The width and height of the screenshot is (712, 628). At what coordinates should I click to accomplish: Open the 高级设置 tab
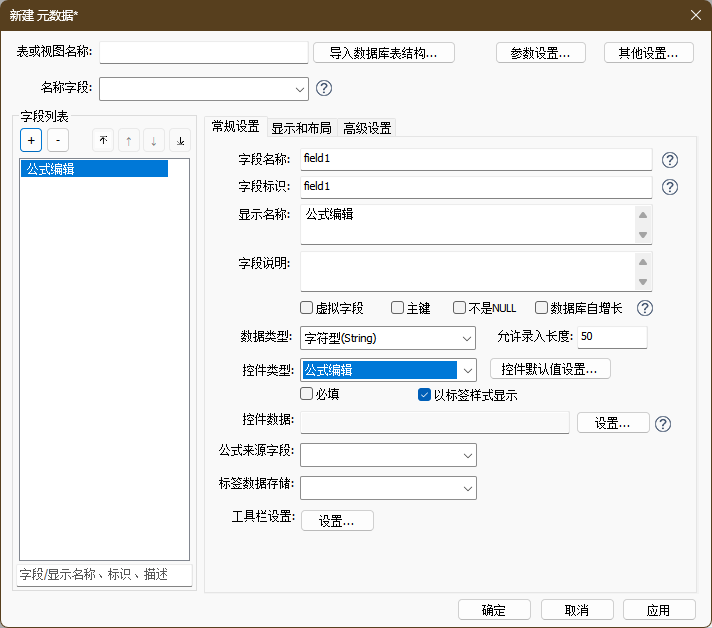(x=367, y=128)
